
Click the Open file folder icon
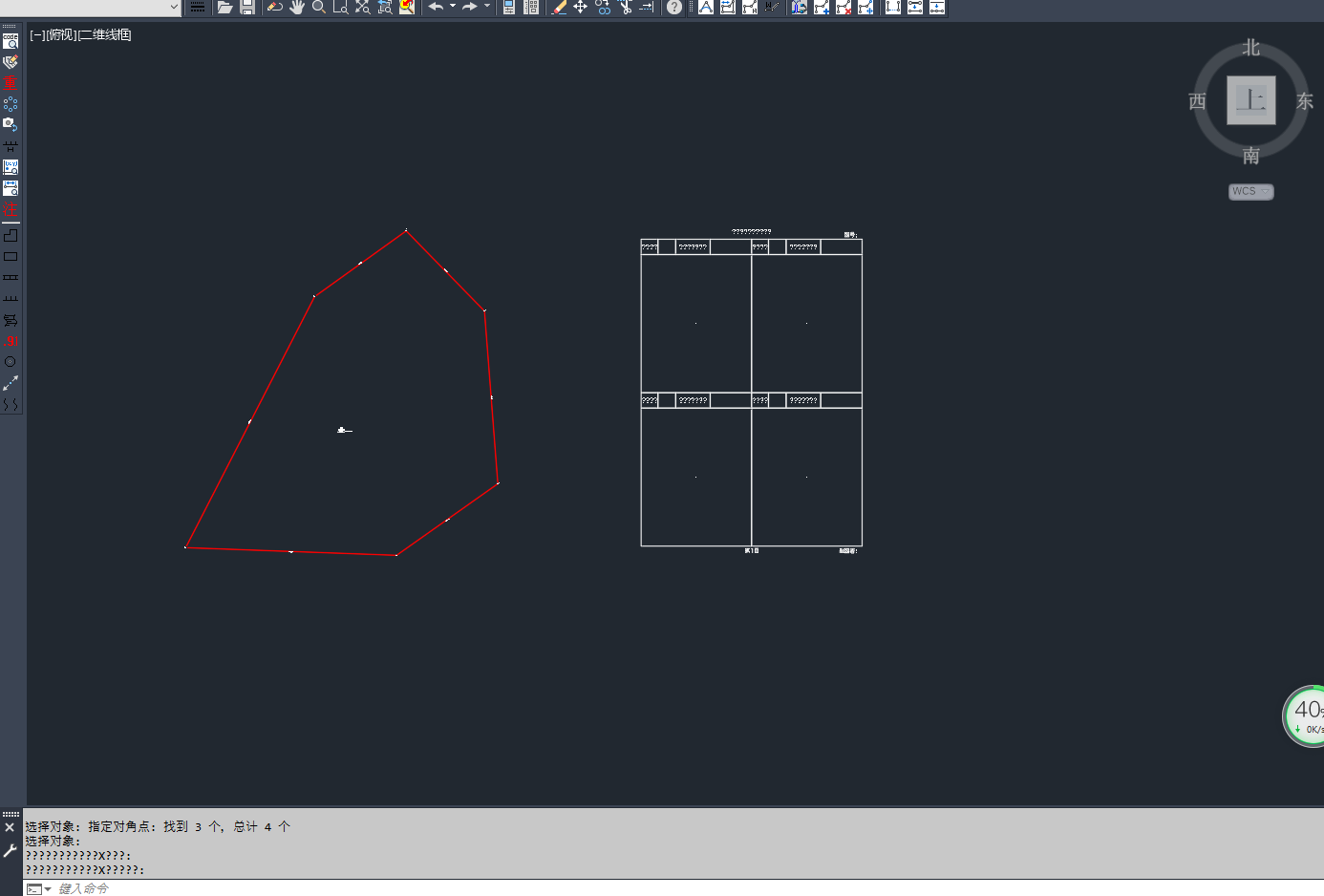224,7
